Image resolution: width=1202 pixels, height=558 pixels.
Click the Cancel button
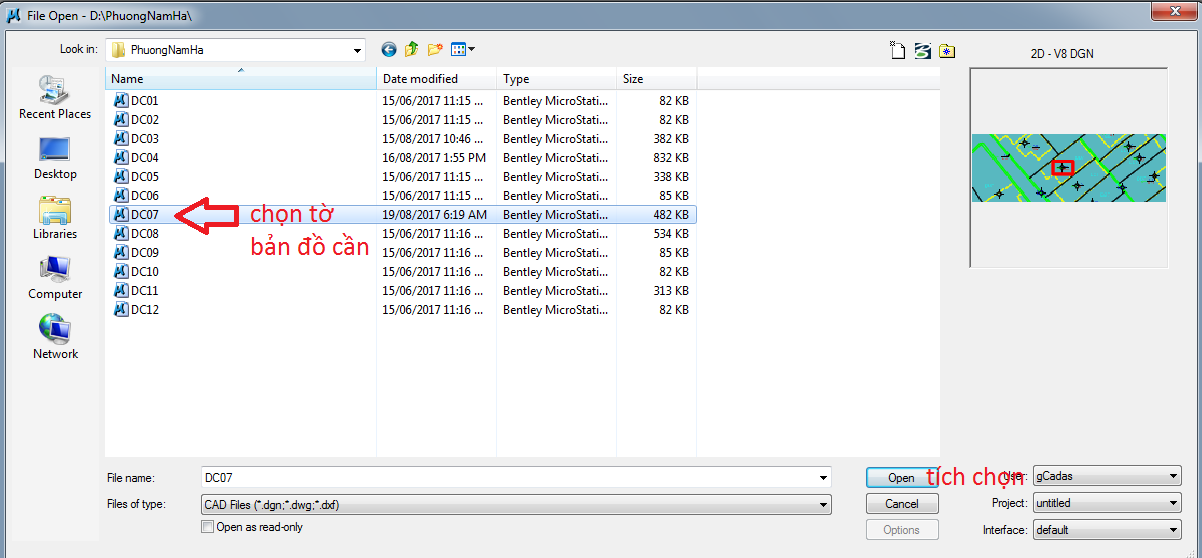[x=901, y=504]
